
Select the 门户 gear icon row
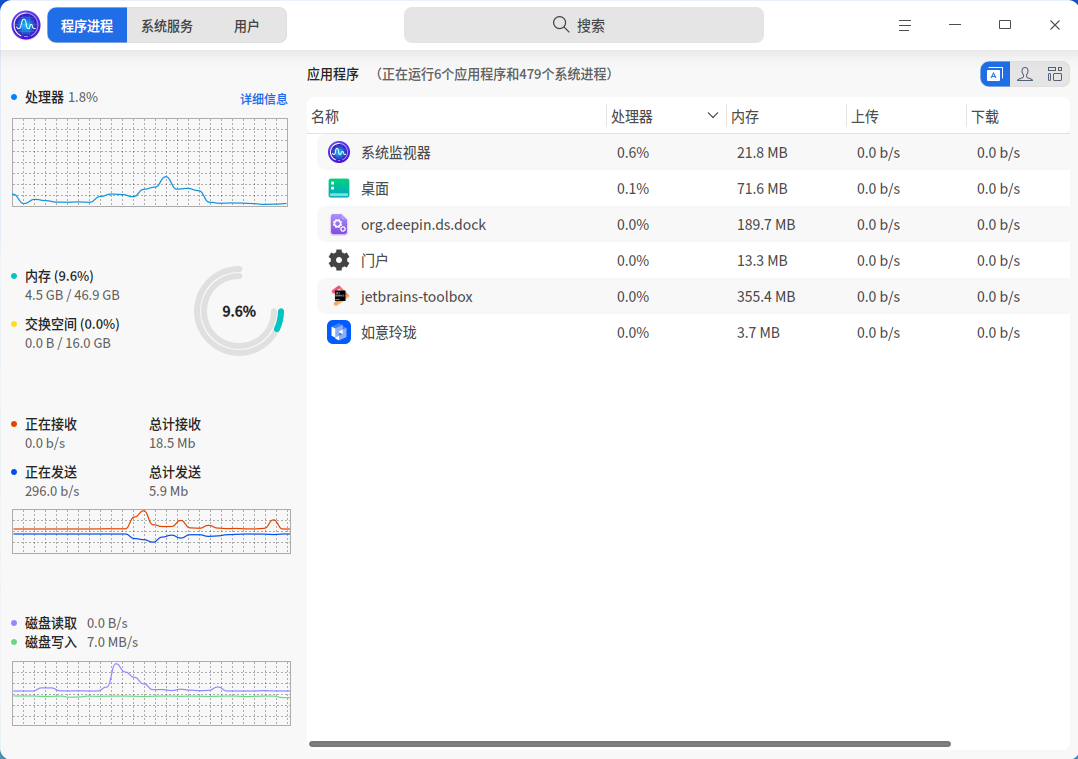338,261
